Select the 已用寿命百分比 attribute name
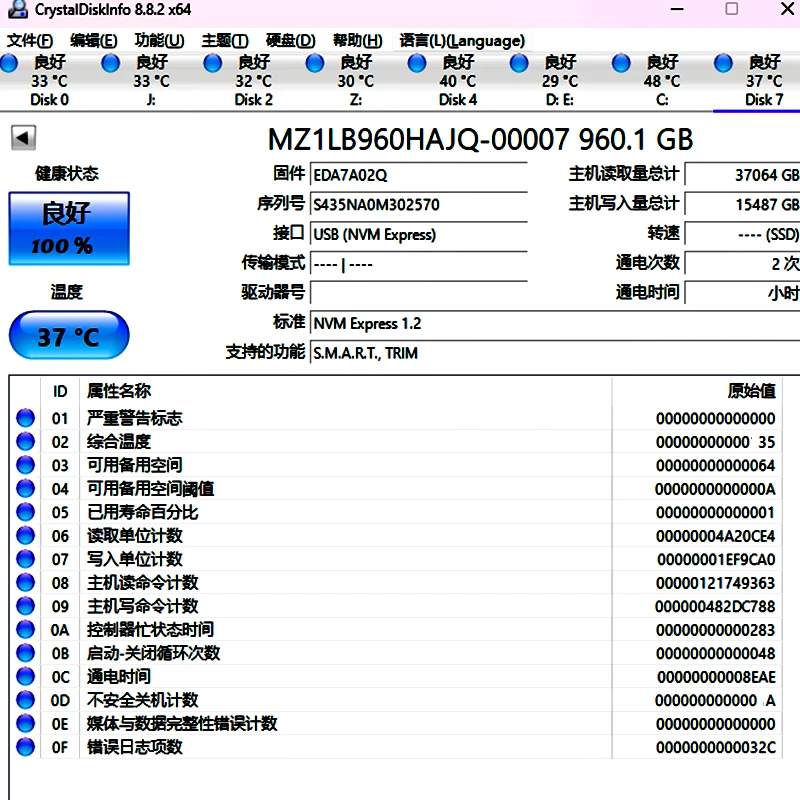This screenshot has width=800, height=800. [142, 512]
